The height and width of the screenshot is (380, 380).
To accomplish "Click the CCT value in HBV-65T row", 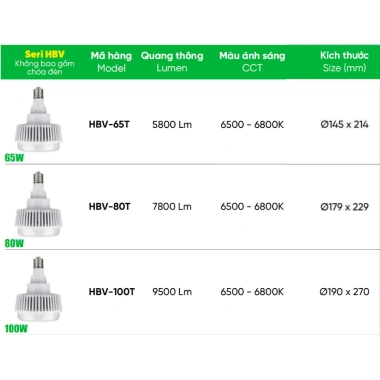I will click(252, 125).
